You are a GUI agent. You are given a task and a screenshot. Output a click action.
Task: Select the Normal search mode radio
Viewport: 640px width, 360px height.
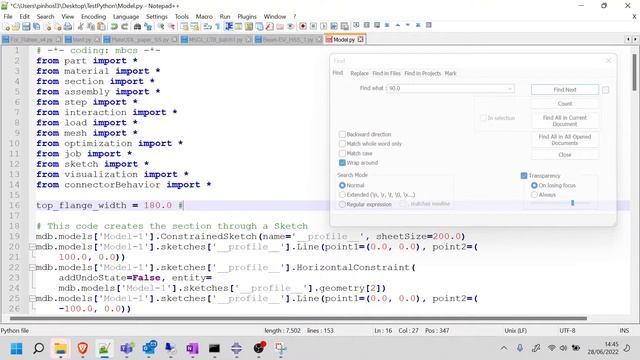(342, 185)
